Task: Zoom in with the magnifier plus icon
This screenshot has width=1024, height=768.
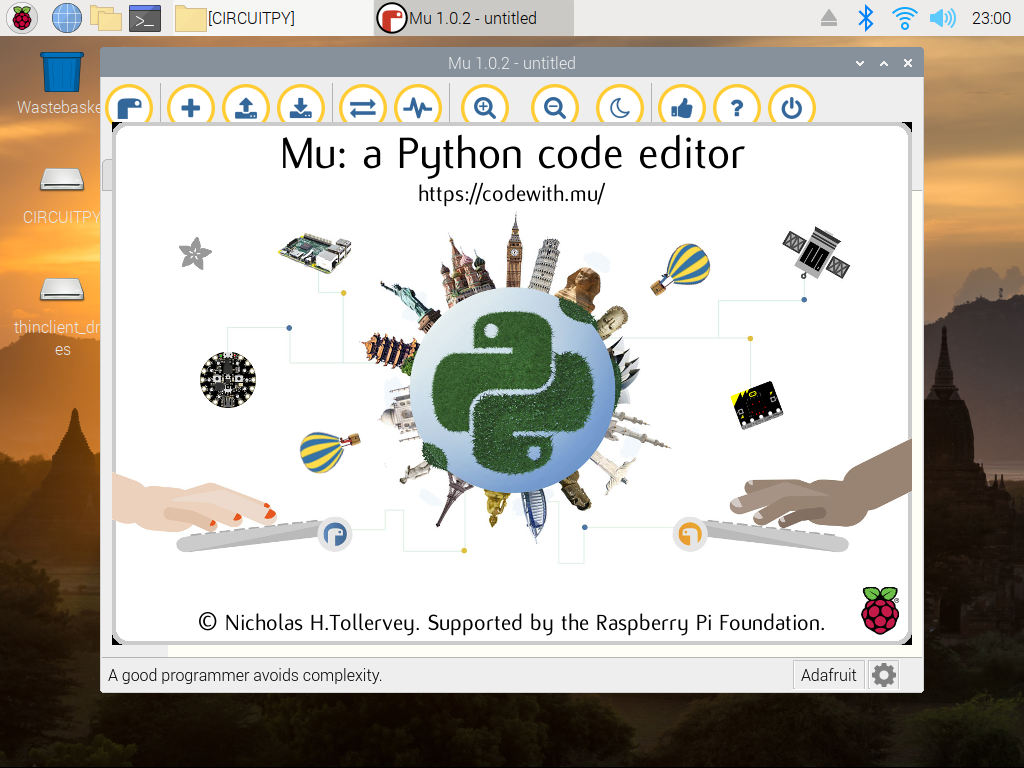Action: click(485, 104)
